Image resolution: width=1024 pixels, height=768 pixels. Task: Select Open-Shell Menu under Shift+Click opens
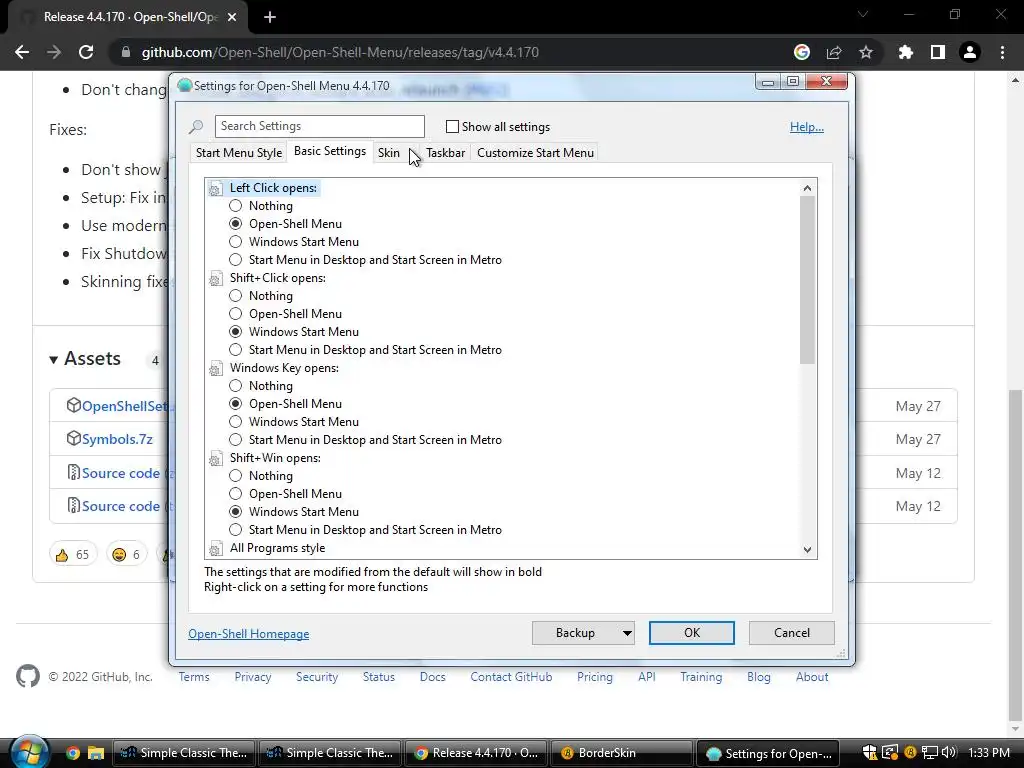point(236,313)
